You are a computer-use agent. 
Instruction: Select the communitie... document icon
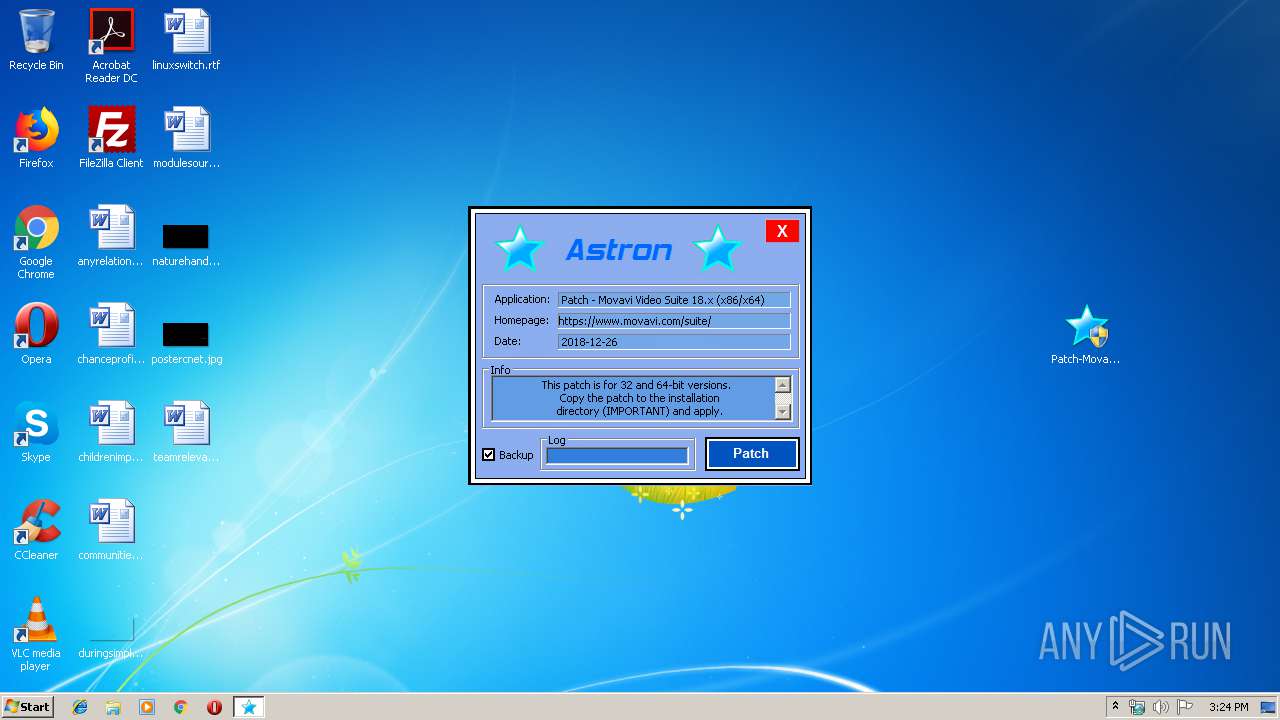pos(111,530)
